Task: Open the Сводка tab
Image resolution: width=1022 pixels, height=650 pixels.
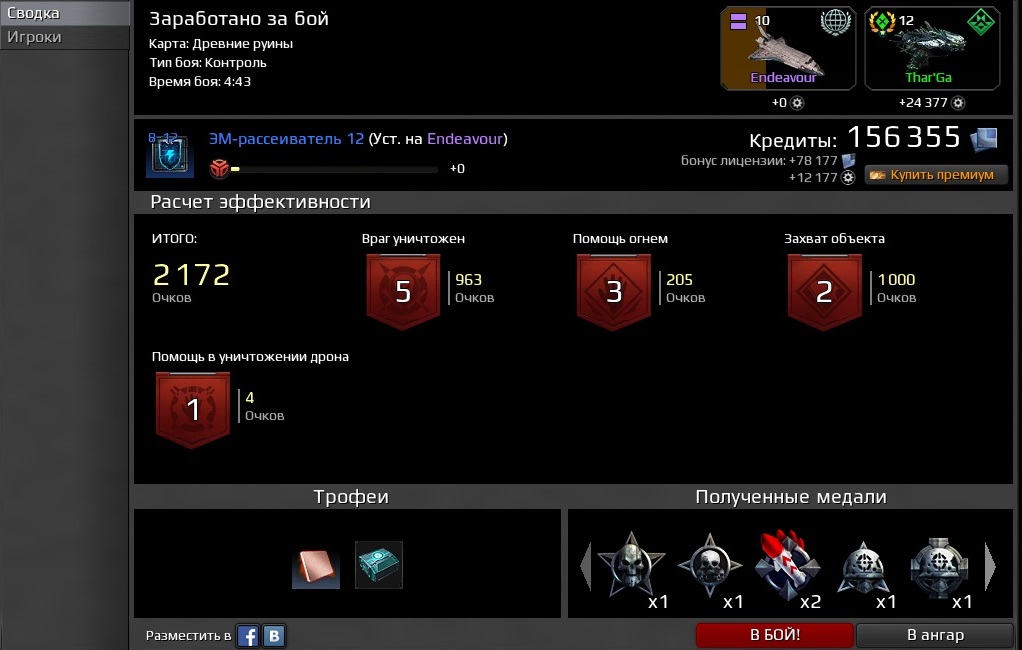Action: pos(65,13)
